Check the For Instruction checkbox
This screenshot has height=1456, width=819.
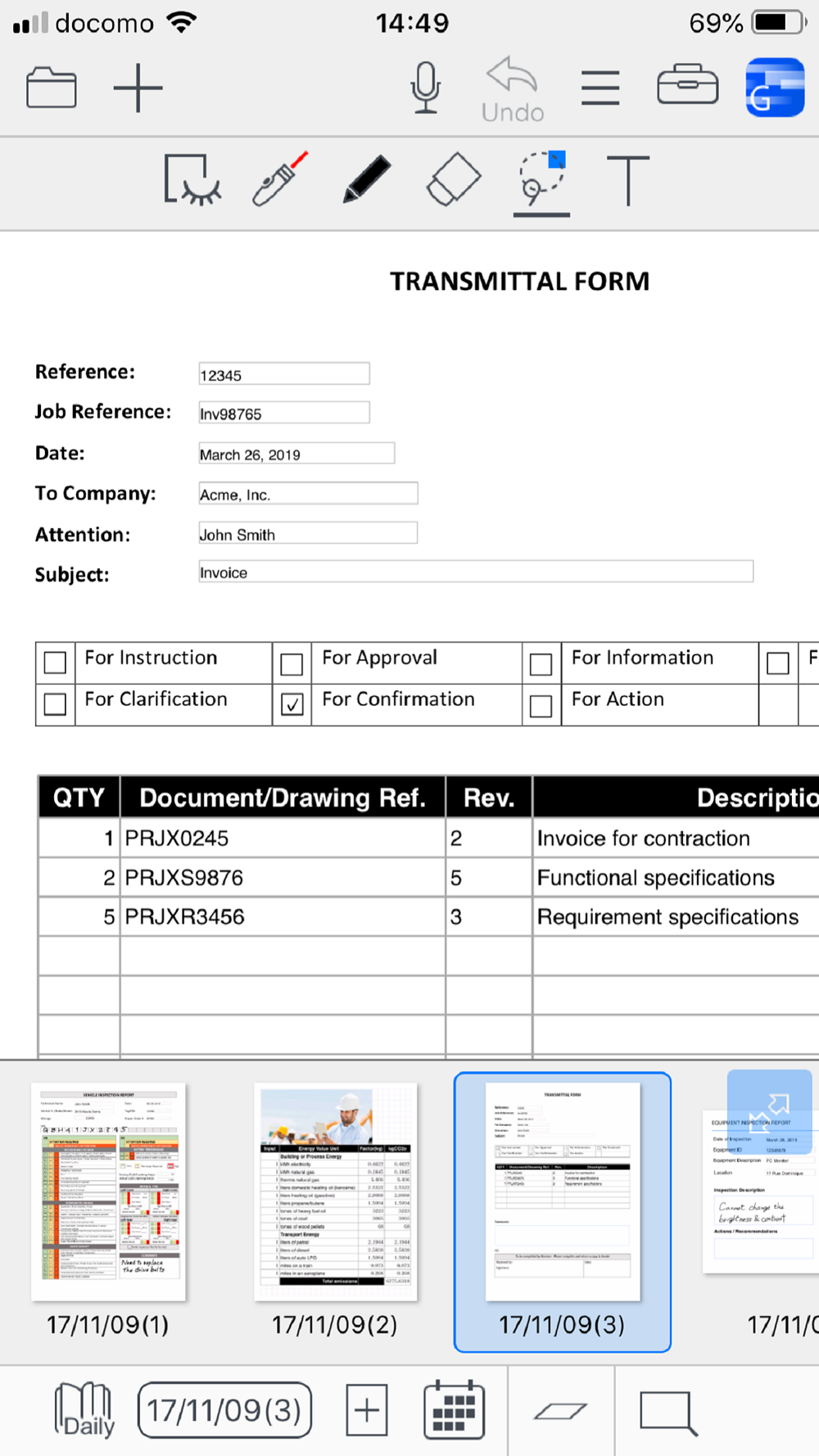55,662
